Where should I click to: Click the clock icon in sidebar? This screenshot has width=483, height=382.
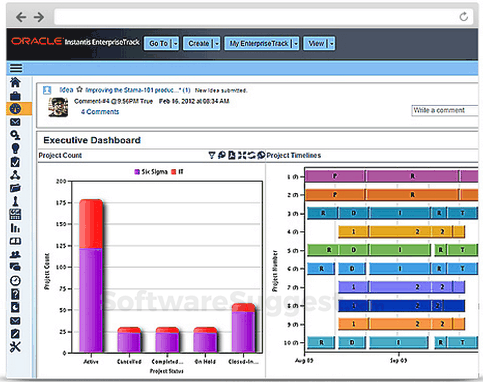(x=15, y=281)
